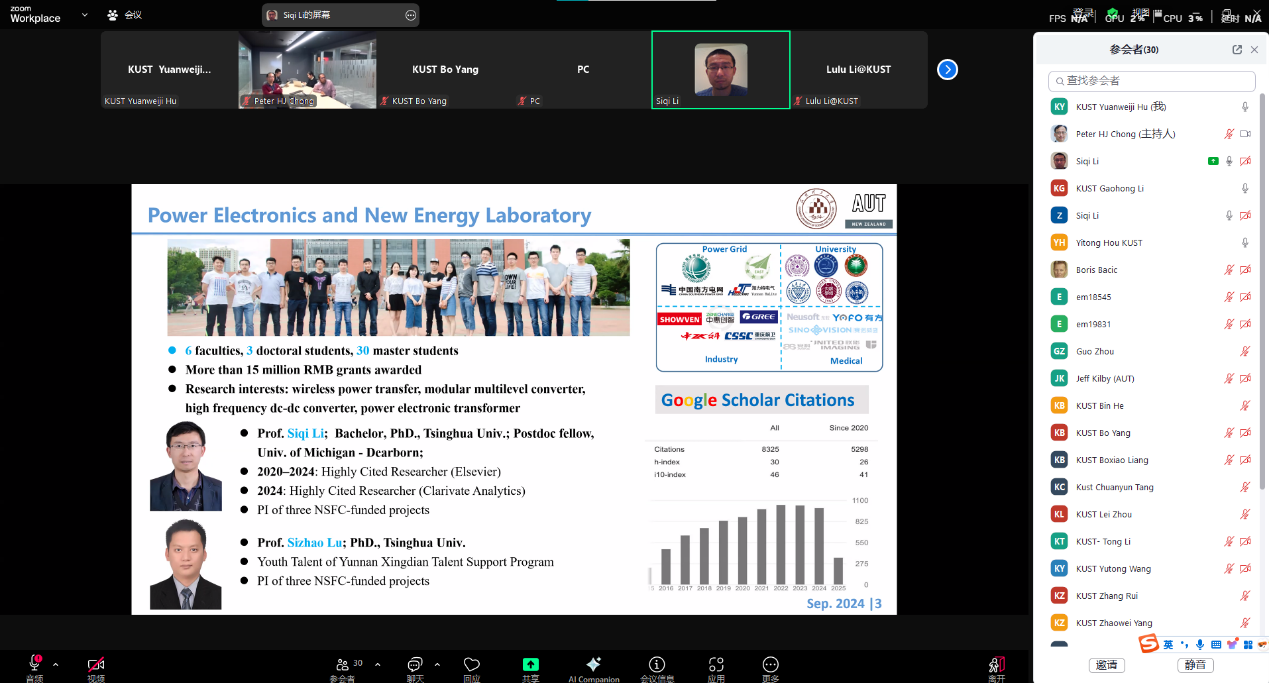
Task: Click the audio microphone icon in bottom toolbar
Action: pos(35,665)
